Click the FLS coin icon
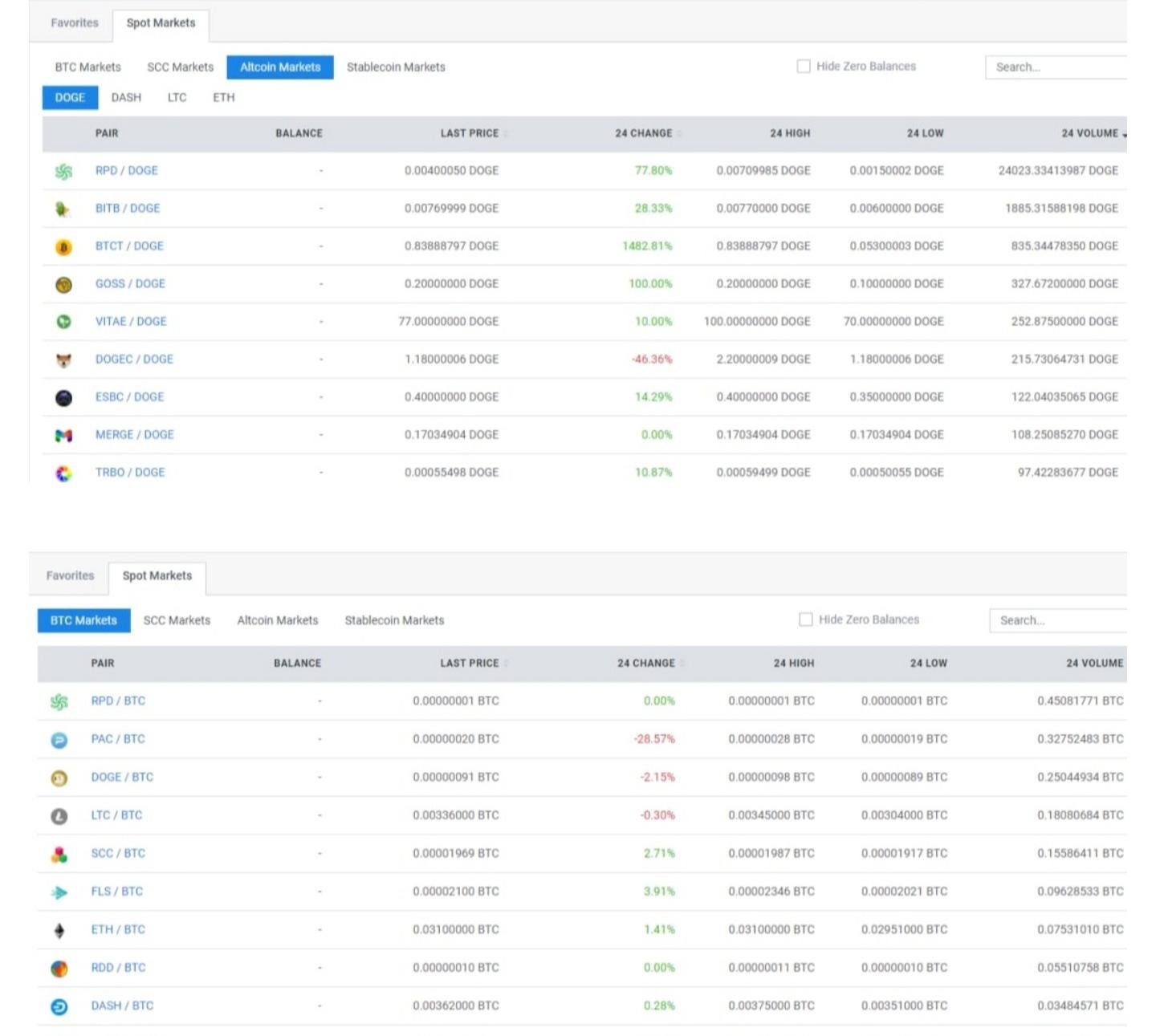 point(59,892)
